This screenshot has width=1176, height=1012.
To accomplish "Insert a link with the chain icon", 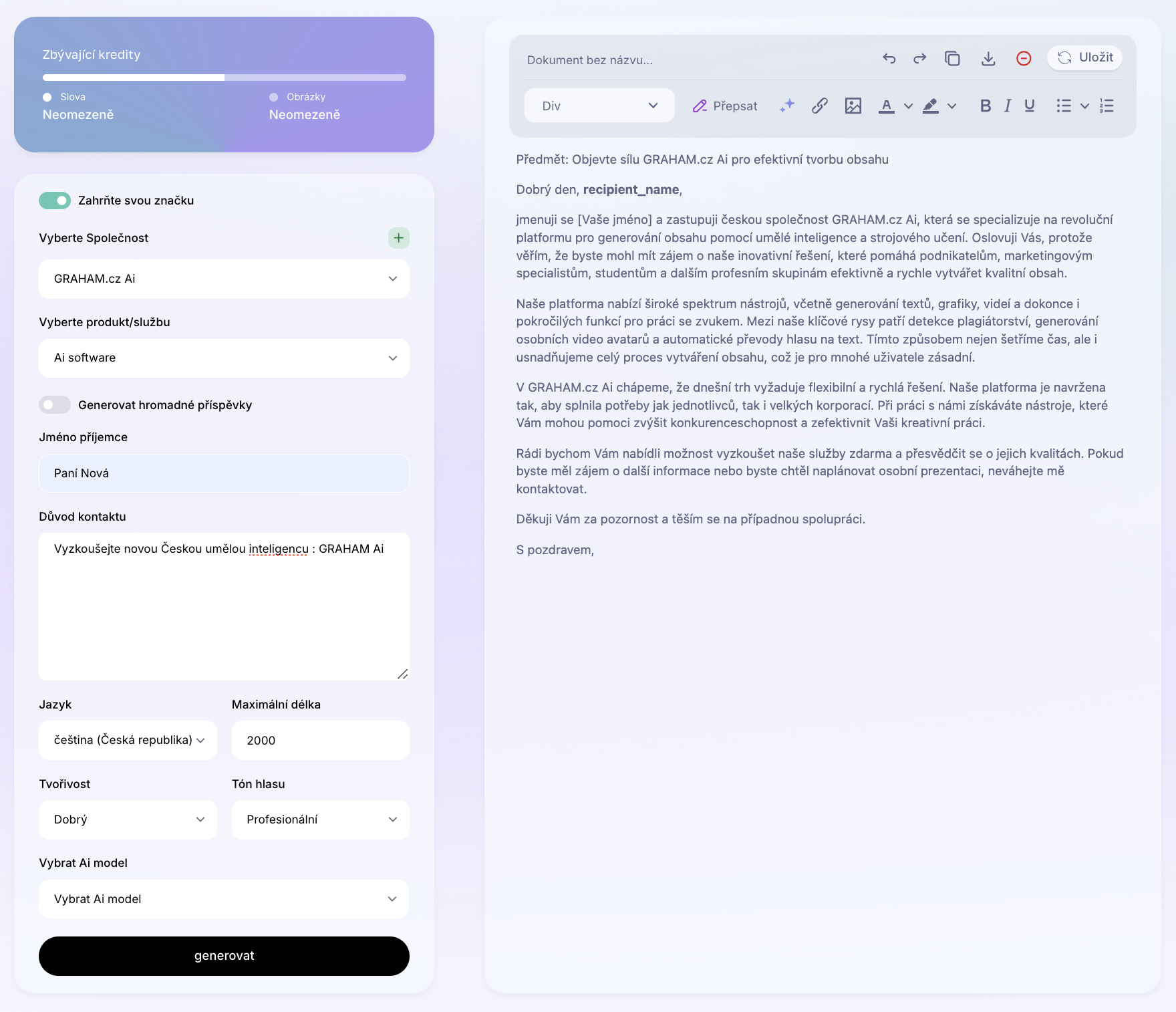I will tap(820, 105).
